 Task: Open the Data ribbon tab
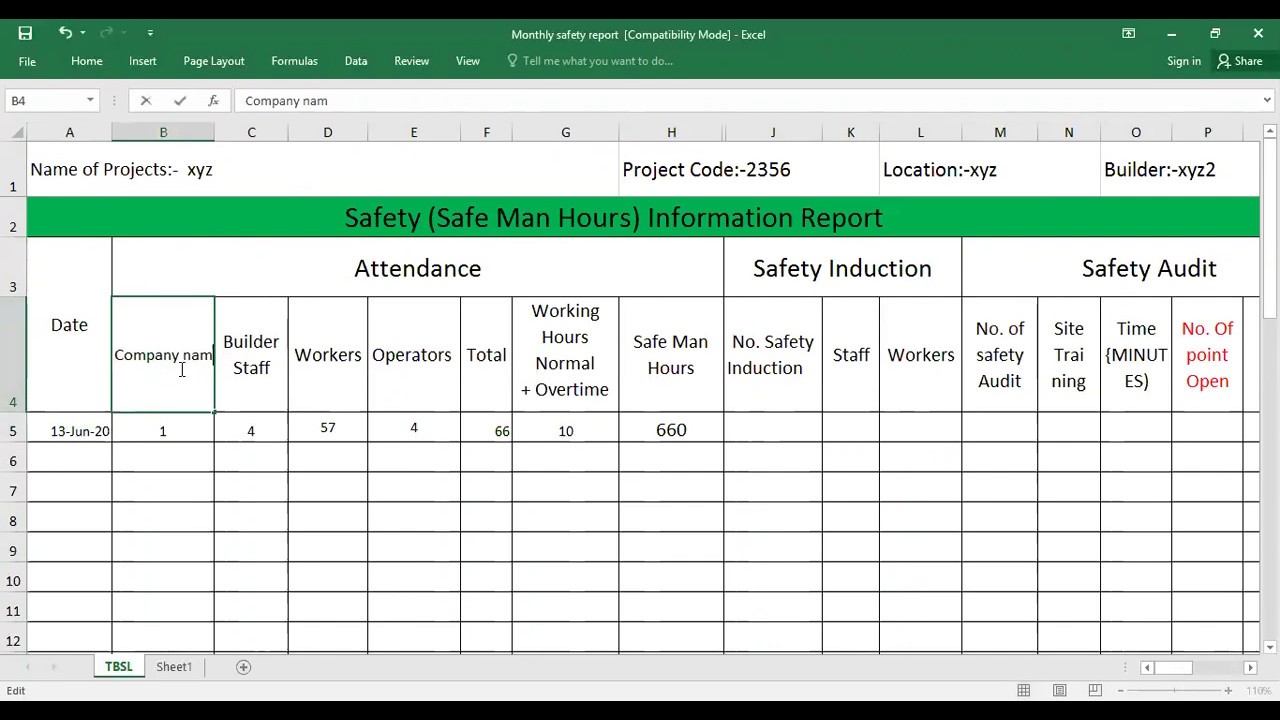[x=356, y=61]
